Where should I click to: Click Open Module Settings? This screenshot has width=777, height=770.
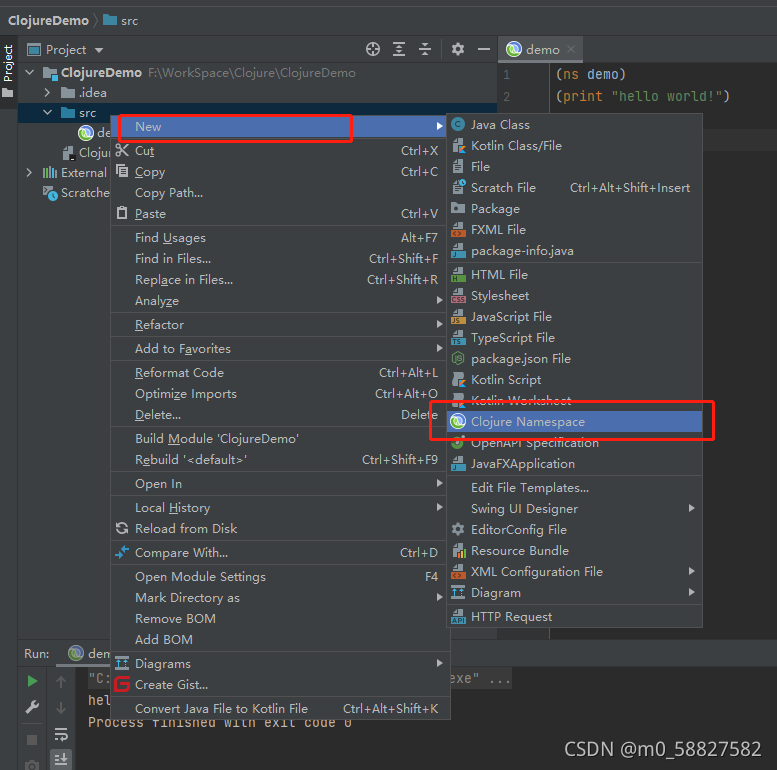point(280,577)
